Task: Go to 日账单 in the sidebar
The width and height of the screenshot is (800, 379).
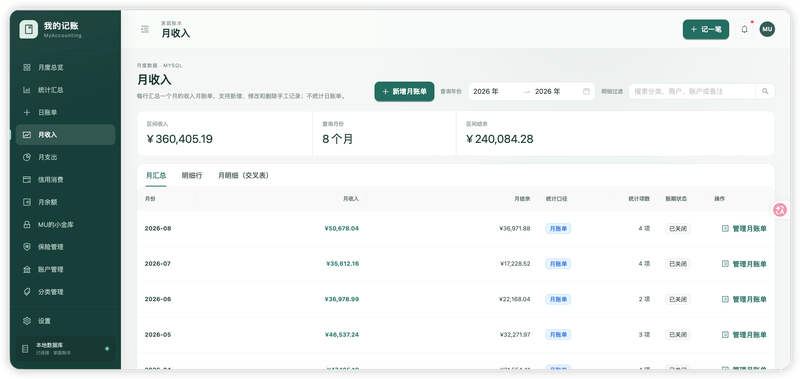Action: [65, 112]
